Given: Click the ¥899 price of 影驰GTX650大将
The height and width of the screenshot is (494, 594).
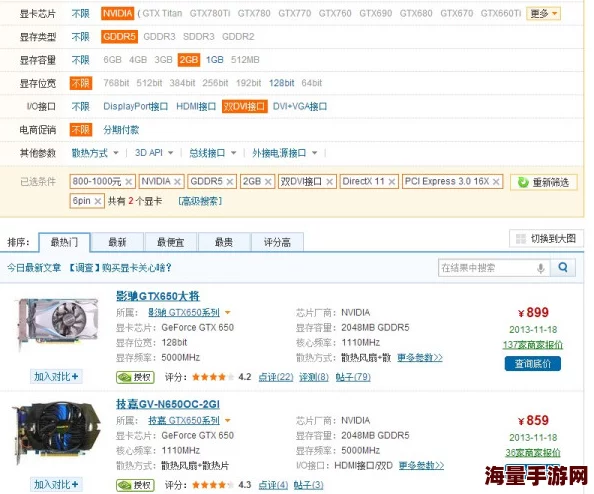Looking at the screenshot, I should coord(533,313).
